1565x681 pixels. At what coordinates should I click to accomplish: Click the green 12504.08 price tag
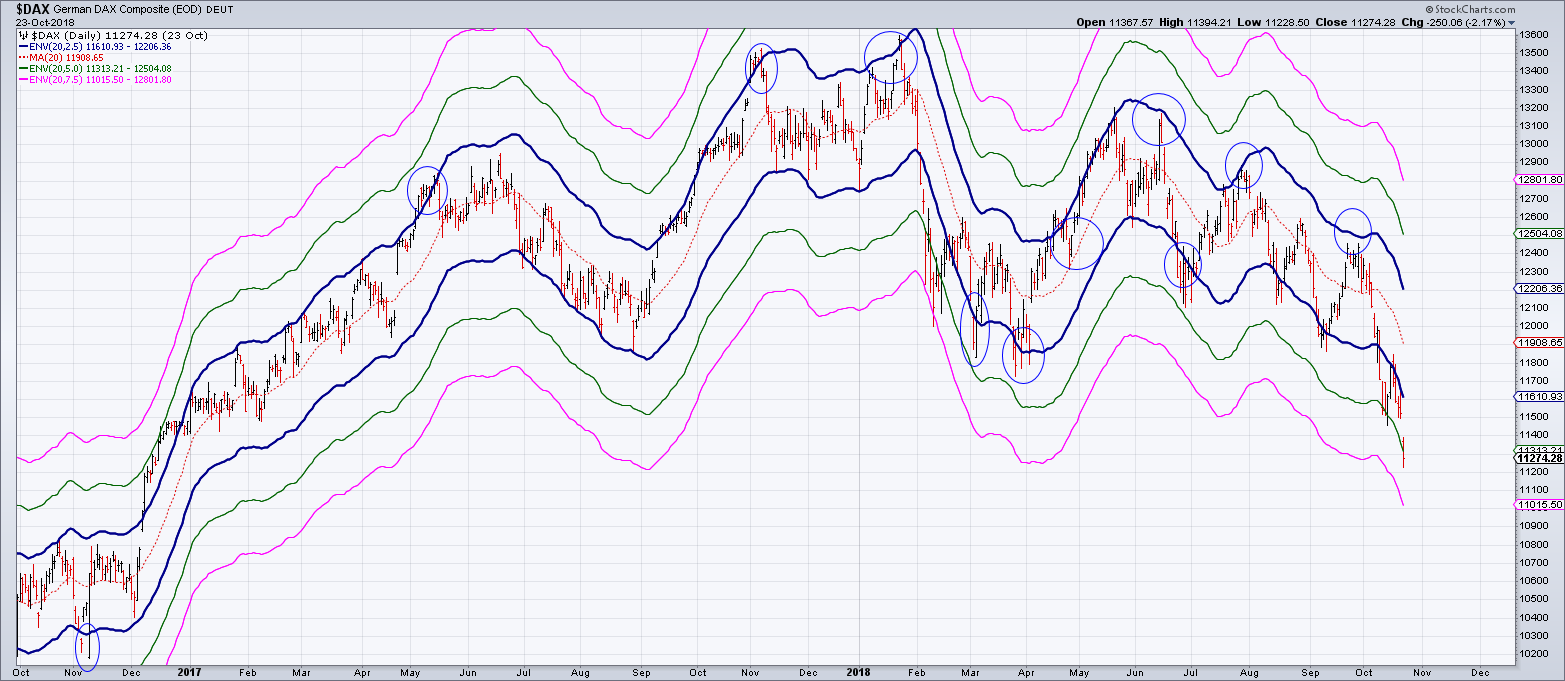(x=1539, y=233)
